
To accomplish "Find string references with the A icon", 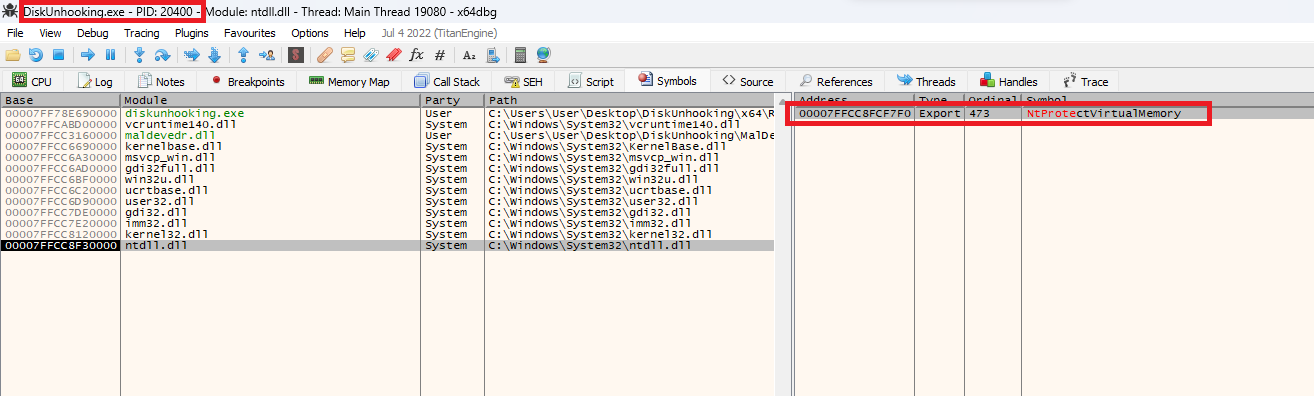I will (469, 55).
